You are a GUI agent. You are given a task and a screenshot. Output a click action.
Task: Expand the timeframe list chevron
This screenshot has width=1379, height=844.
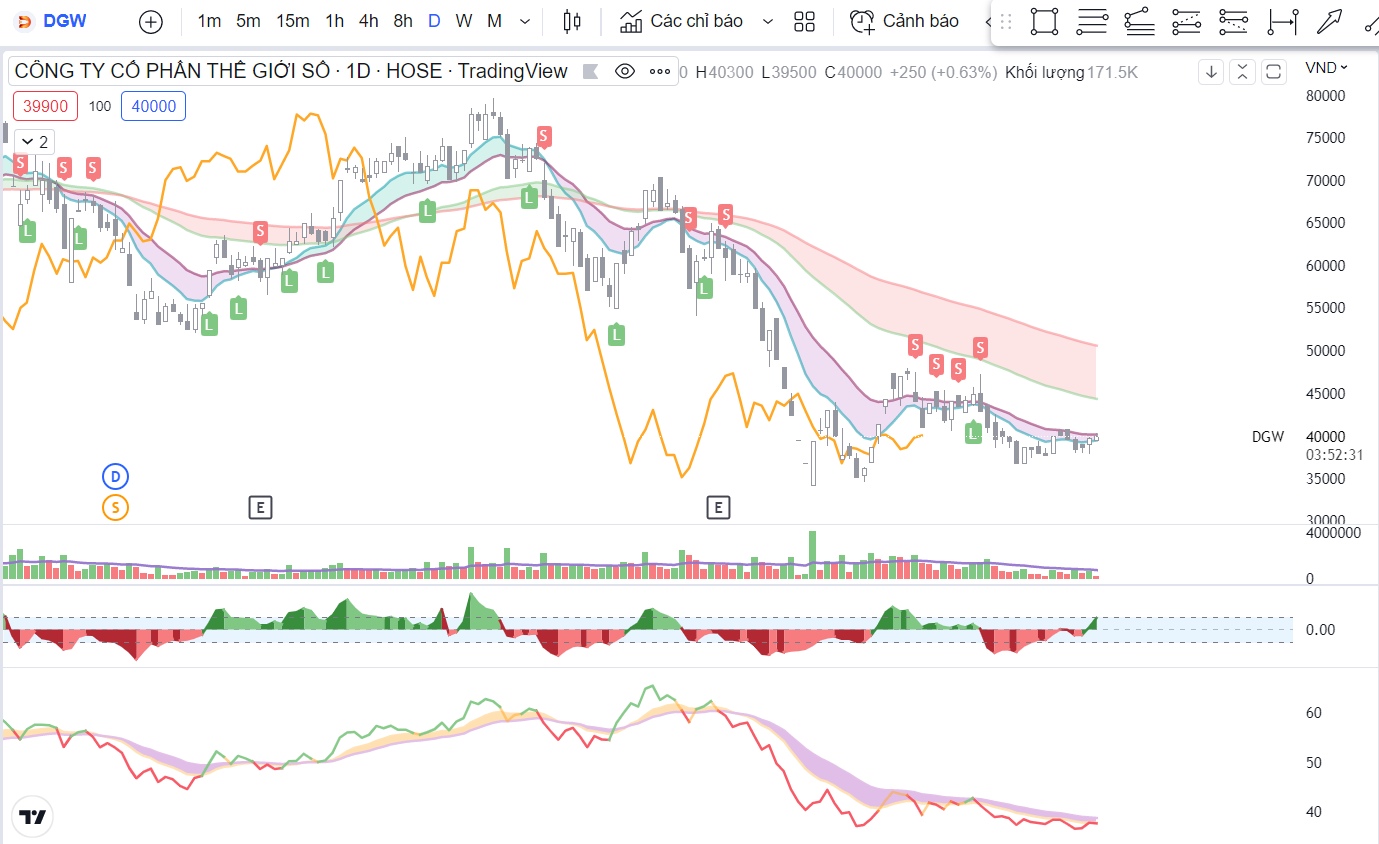pos(526,21)
